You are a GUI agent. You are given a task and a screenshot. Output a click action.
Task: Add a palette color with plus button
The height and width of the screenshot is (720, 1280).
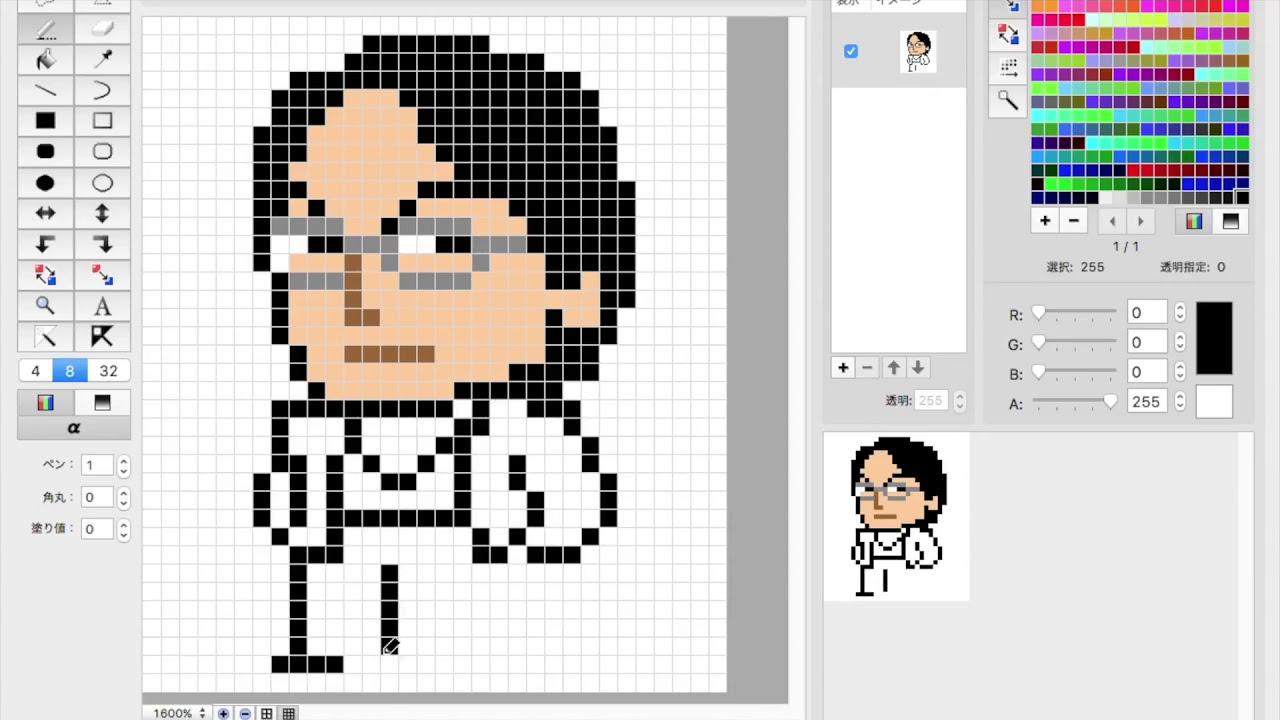click(1045, 221)
